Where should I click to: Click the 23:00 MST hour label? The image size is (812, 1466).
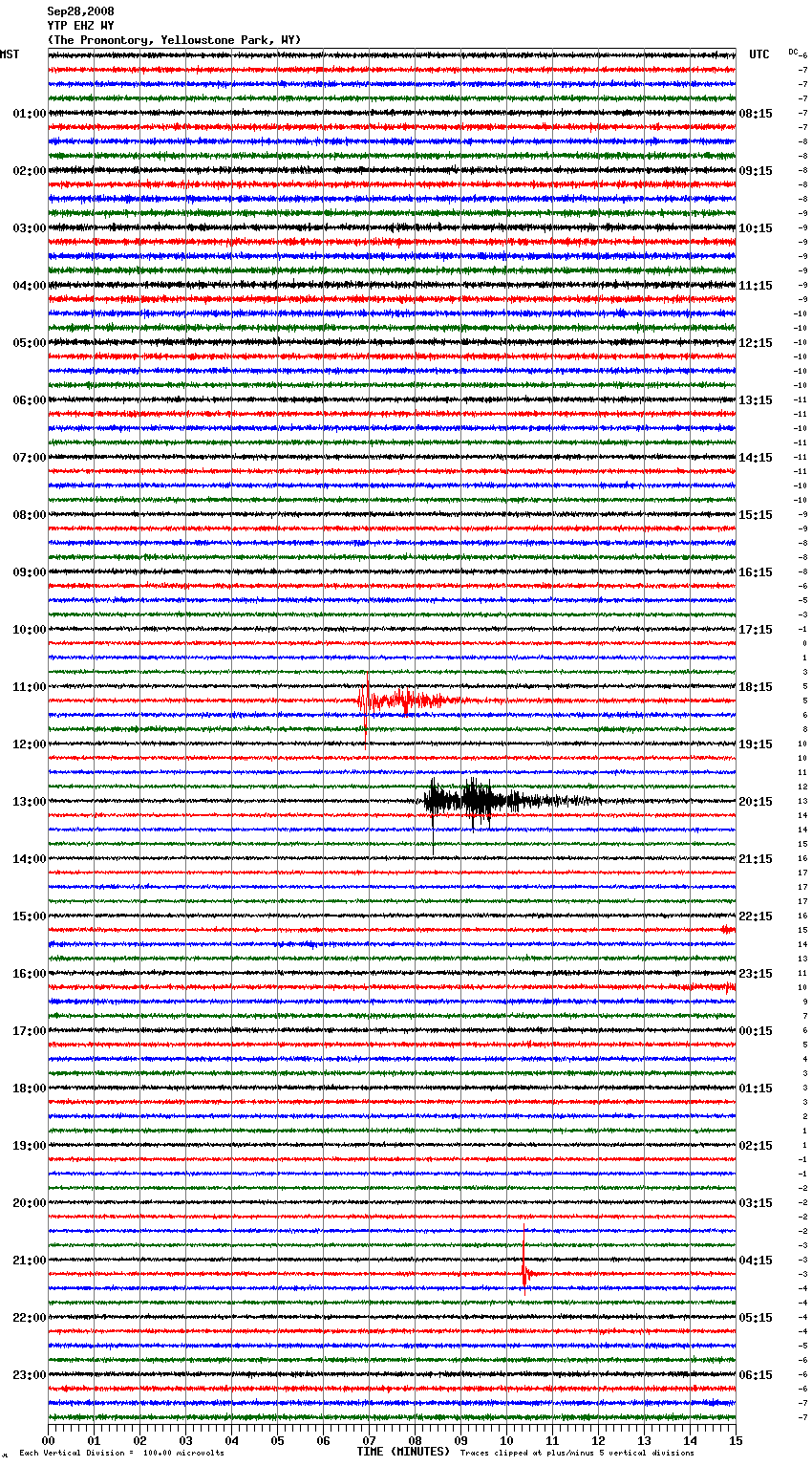coord(29,1375)
